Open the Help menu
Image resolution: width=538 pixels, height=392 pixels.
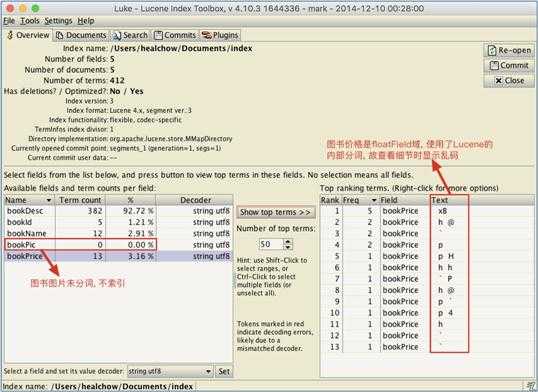(85, 21)
